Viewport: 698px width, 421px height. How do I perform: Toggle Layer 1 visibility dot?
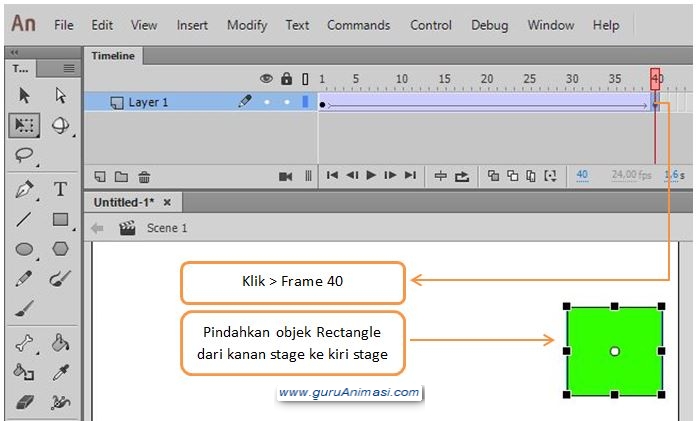(x=267, y=102)
